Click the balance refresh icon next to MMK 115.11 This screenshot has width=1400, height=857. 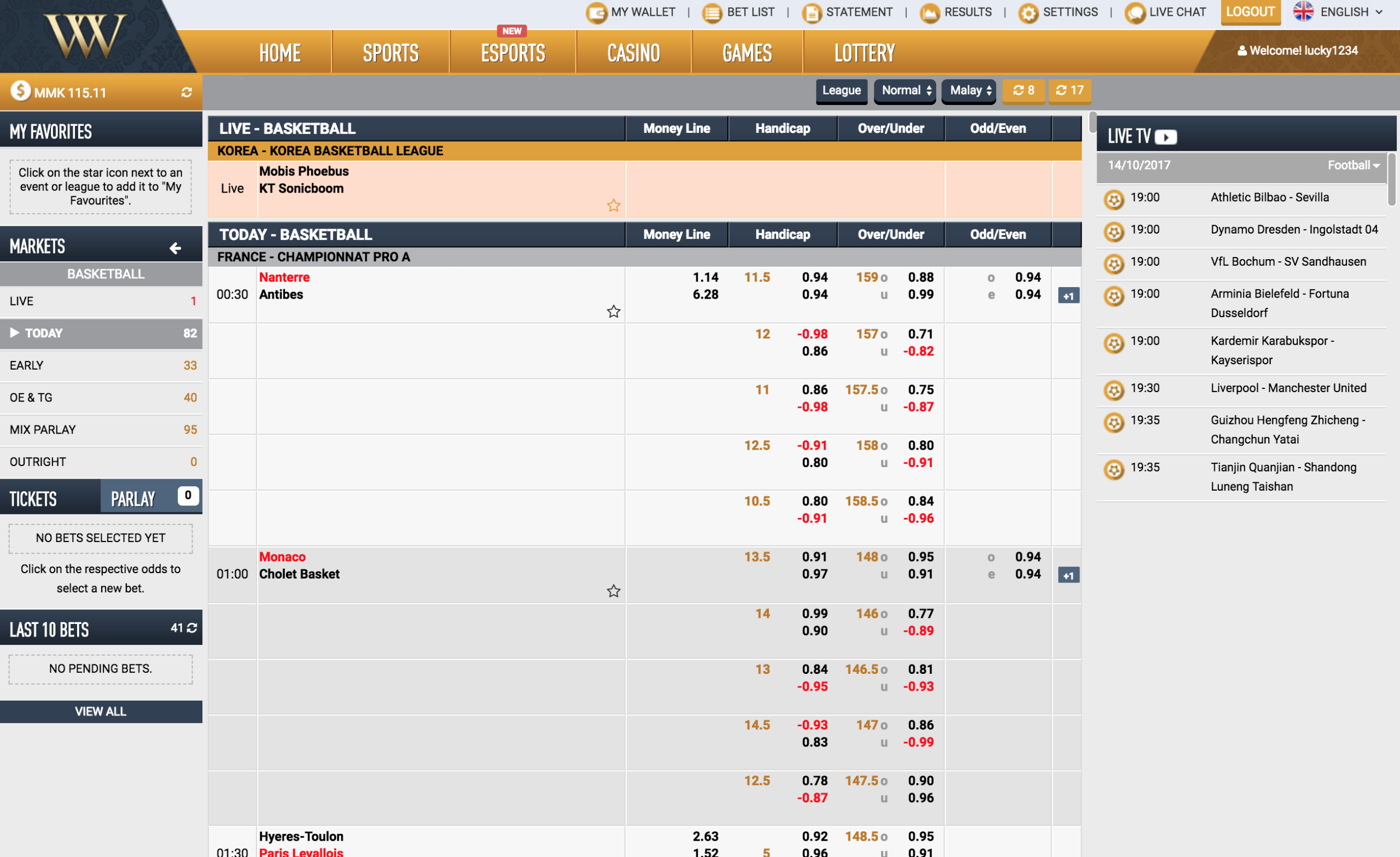(186, 92)
